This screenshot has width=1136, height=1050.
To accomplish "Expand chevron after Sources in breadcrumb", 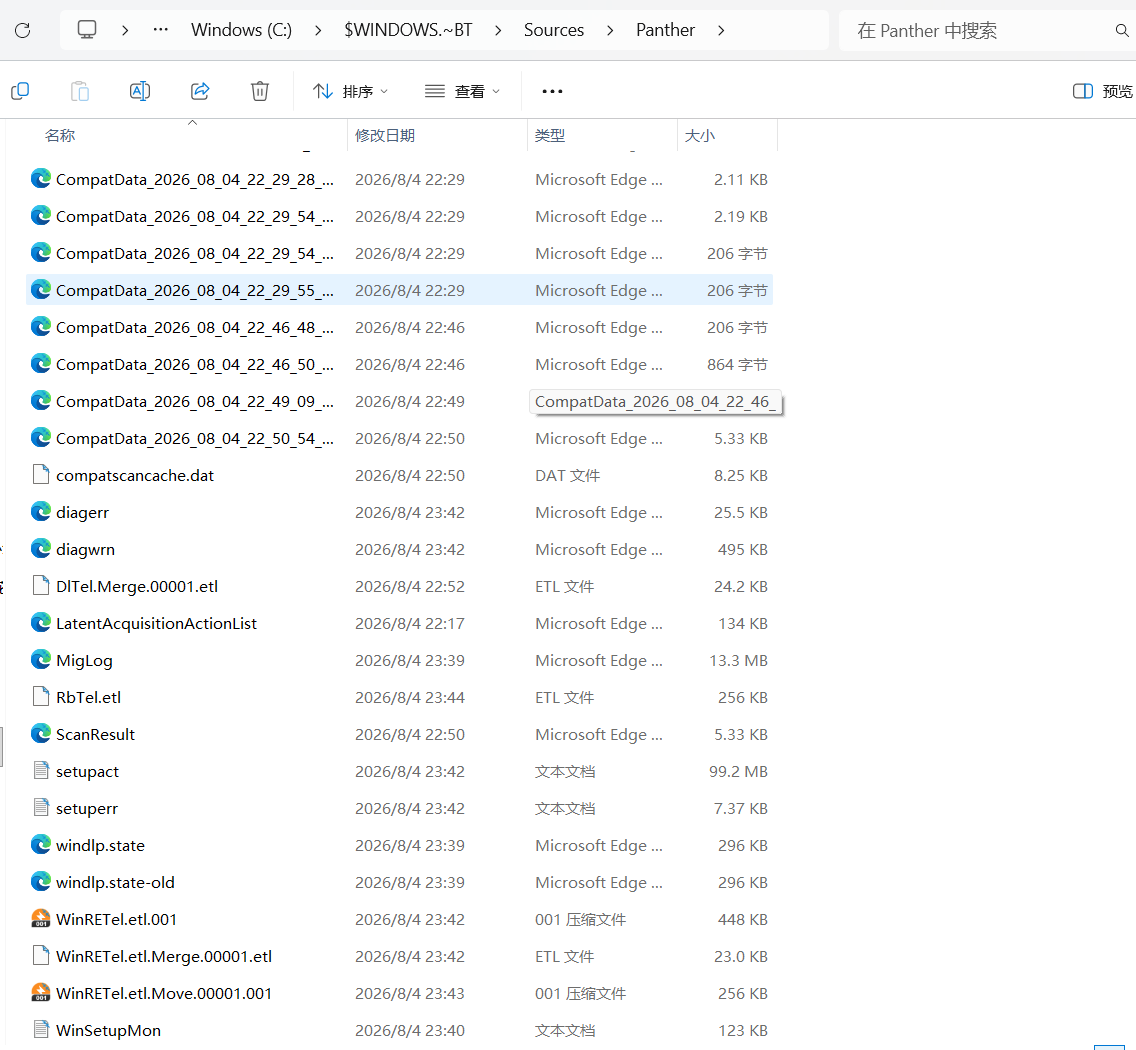I will point(610,30).
